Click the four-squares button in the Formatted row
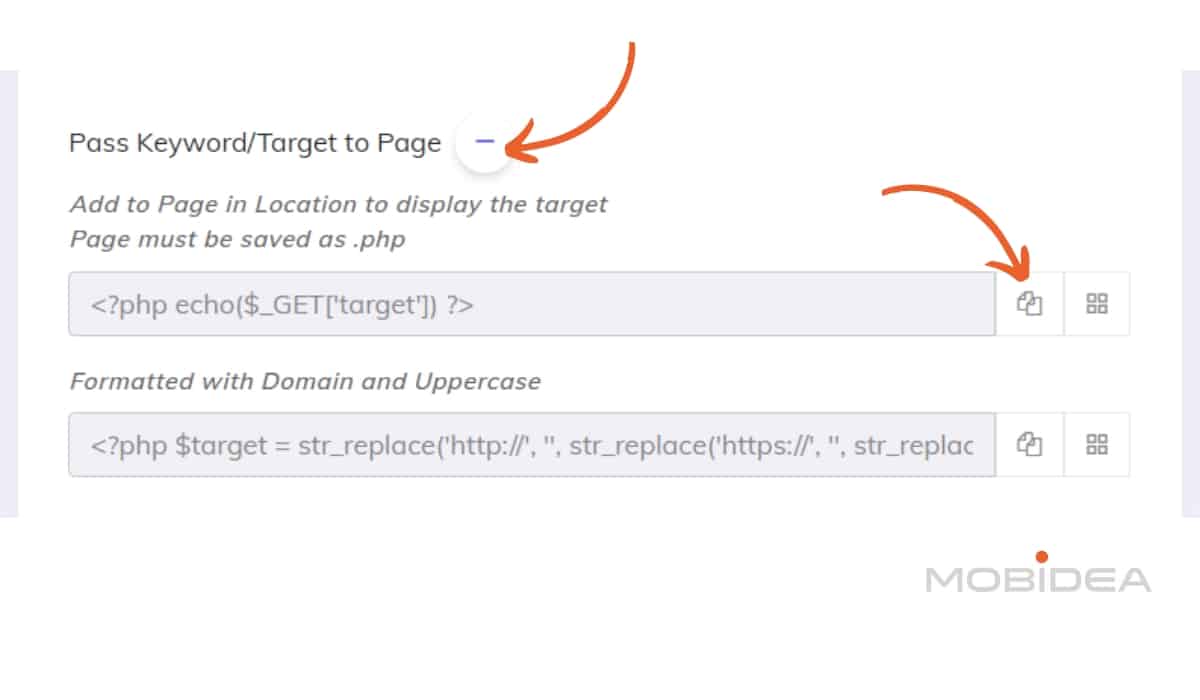1200x700 pixels. coord(1097,444)
